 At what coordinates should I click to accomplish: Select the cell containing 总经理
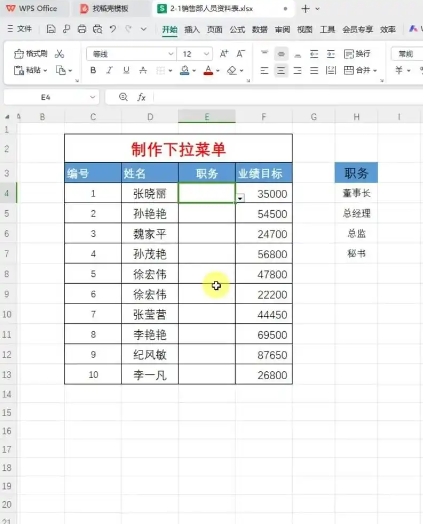pos(356,213)
